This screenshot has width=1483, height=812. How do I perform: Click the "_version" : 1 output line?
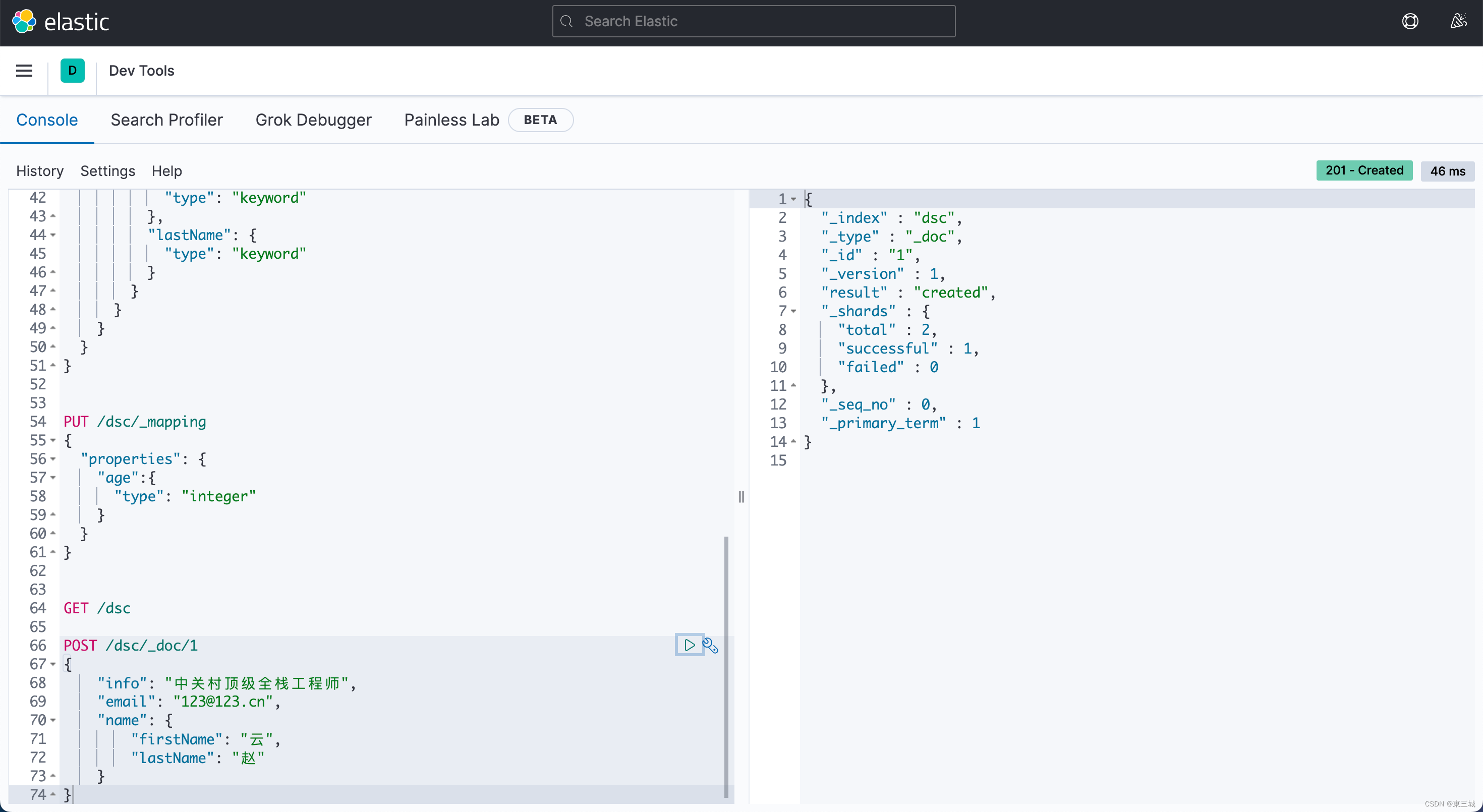883,274
